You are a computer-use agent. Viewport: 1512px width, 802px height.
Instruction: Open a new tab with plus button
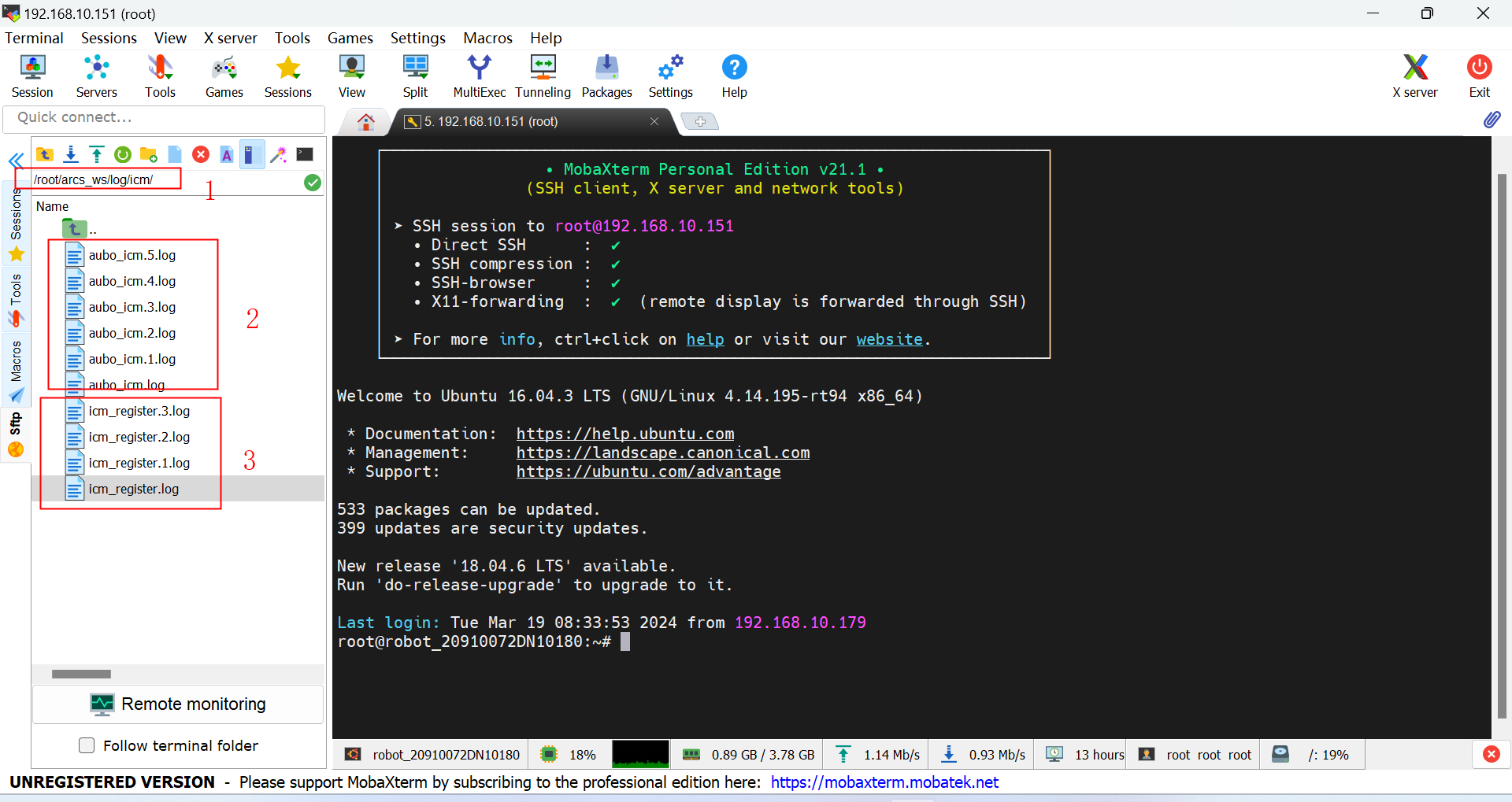pyautogui.click(x=700, y=121)
